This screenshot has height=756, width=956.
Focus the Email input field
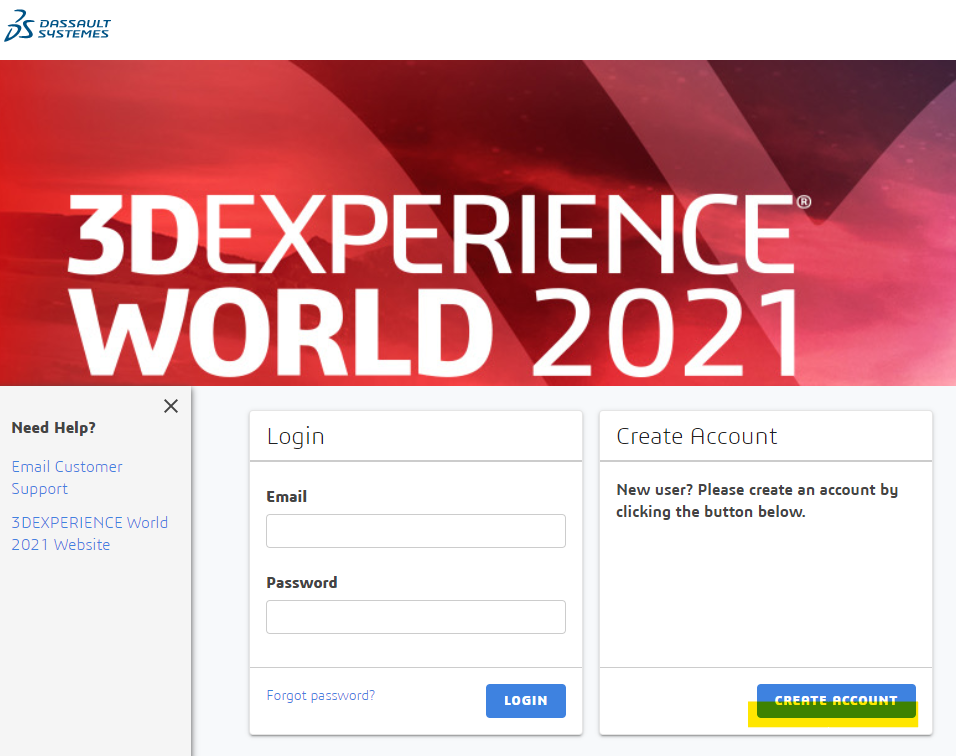[415, 531]
